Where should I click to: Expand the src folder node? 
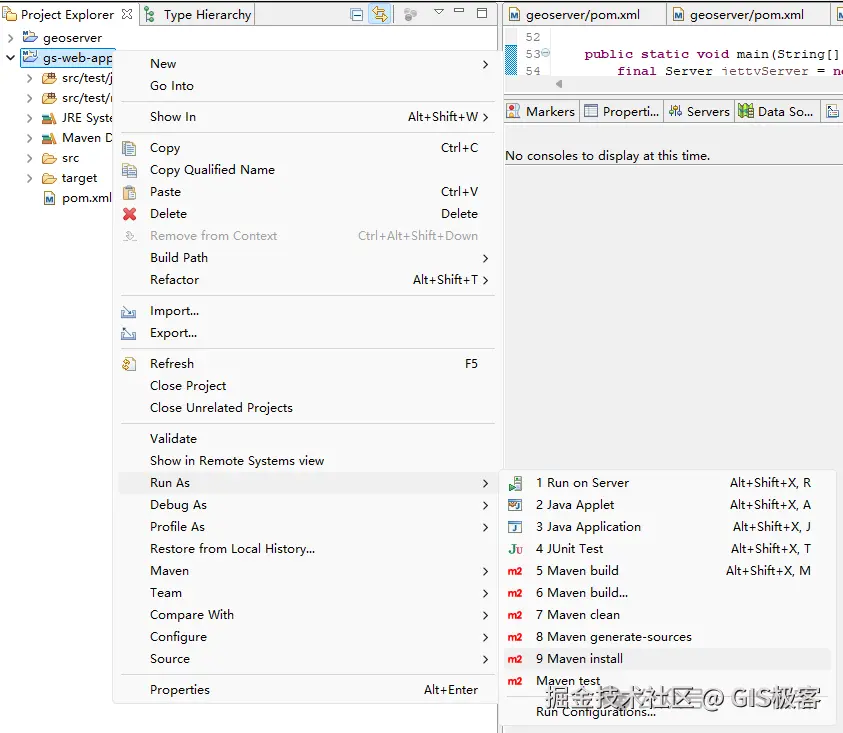tap(30, 158)
